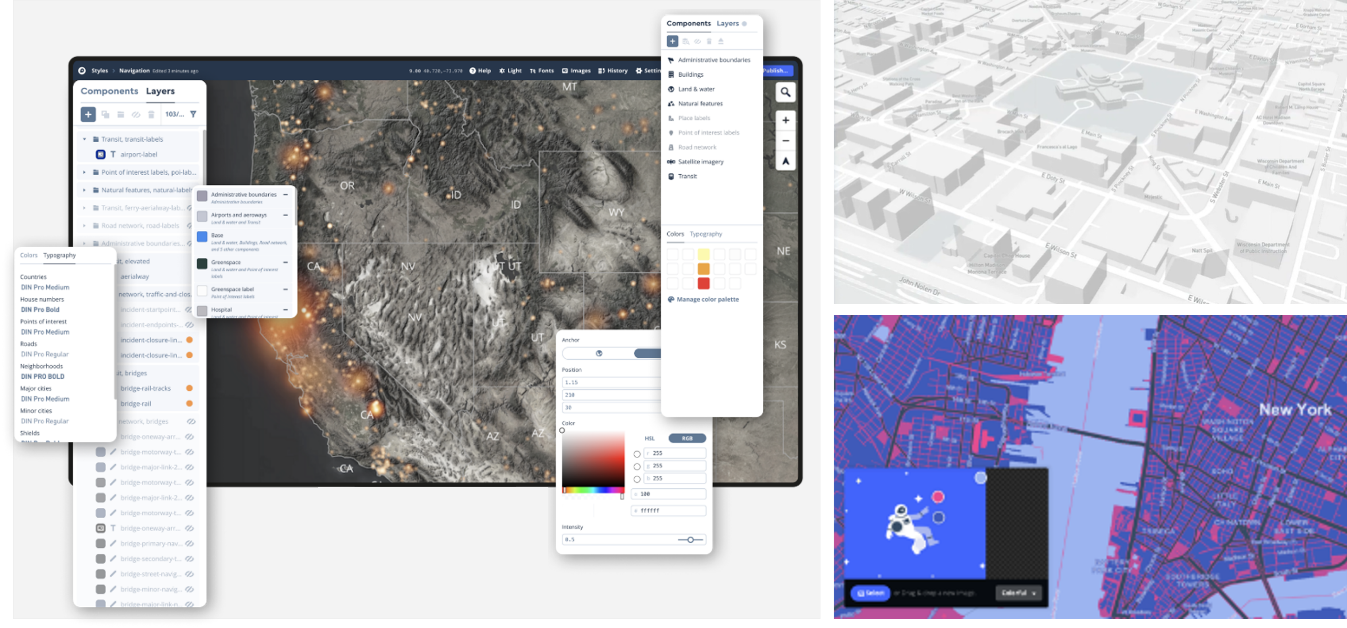Screen dimensions: 1347x628
Task: Click the Select image button
Action: [870, 593]
